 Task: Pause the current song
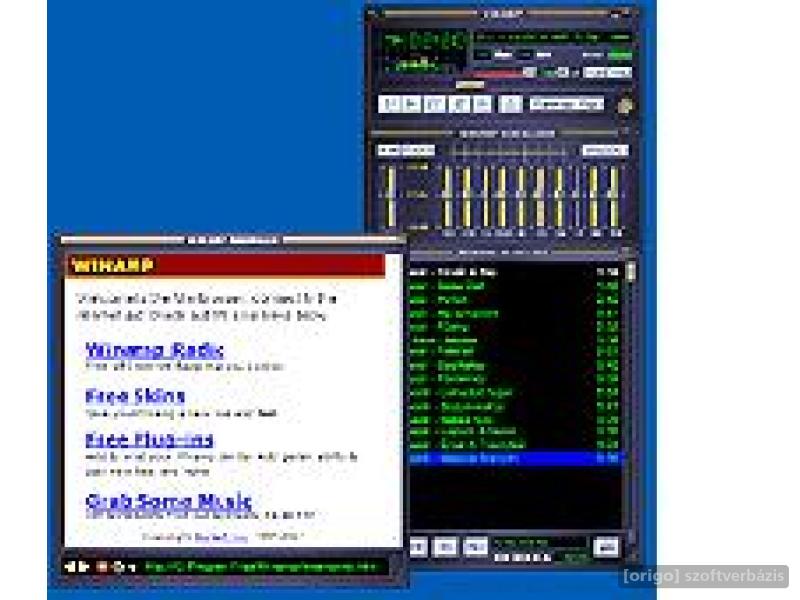click(435, 104)
